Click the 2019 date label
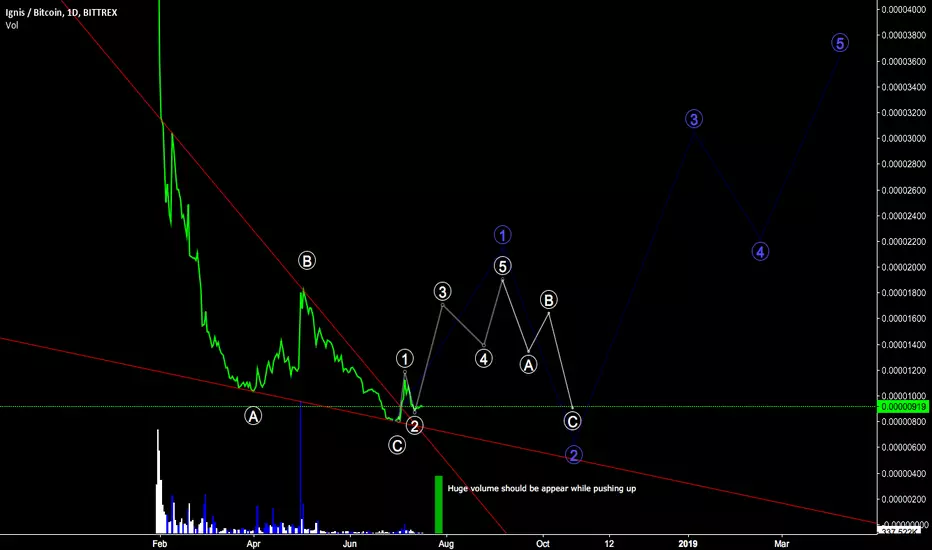Viewport: 932px width, 550px height. click(688, 543)
